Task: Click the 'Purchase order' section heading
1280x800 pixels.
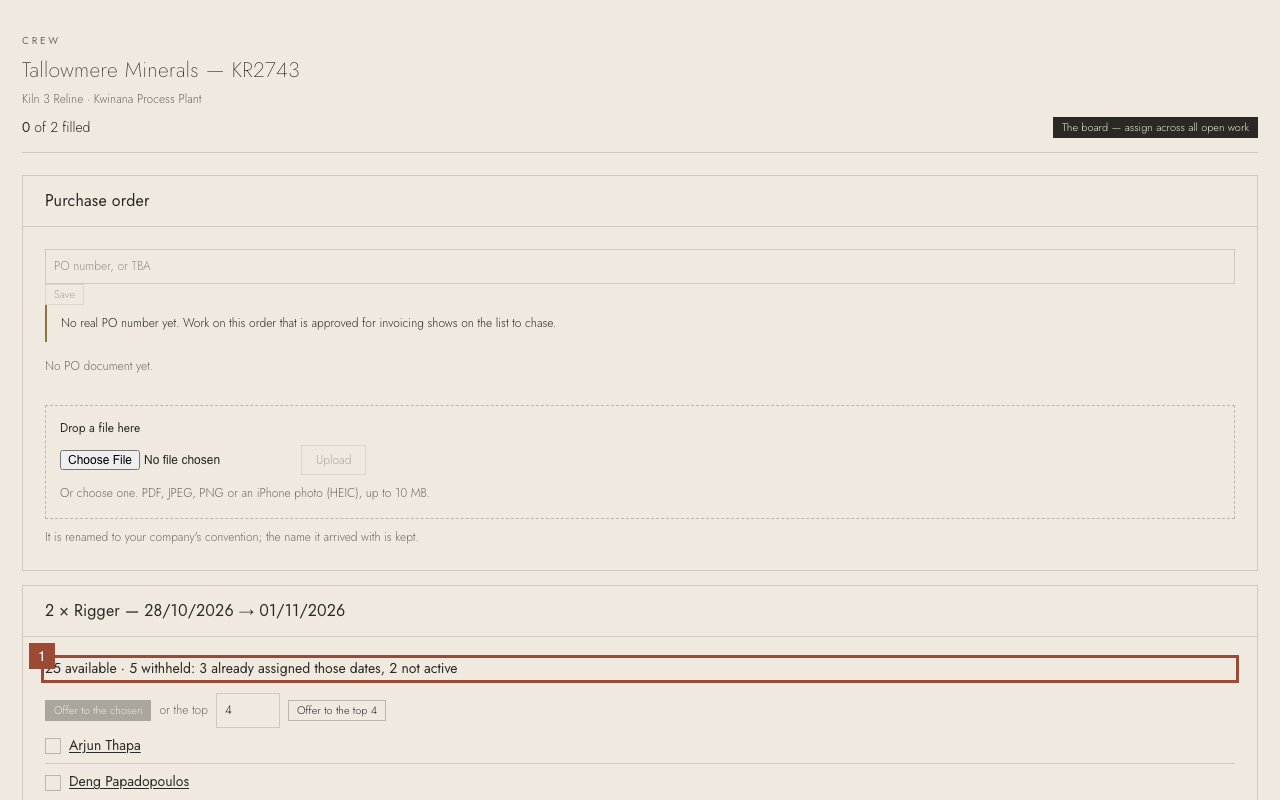Action: pyautogui.click(x=97, y=201)
